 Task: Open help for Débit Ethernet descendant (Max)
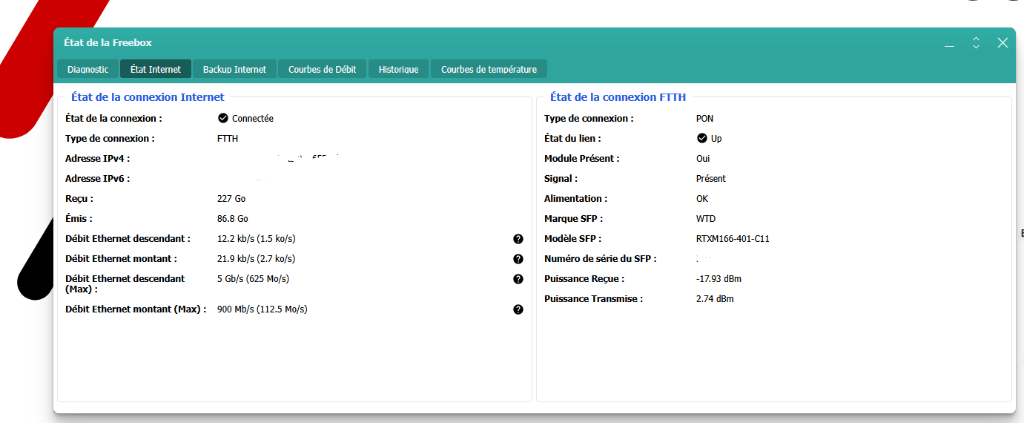pyautogui.click(x=518, y=279)
